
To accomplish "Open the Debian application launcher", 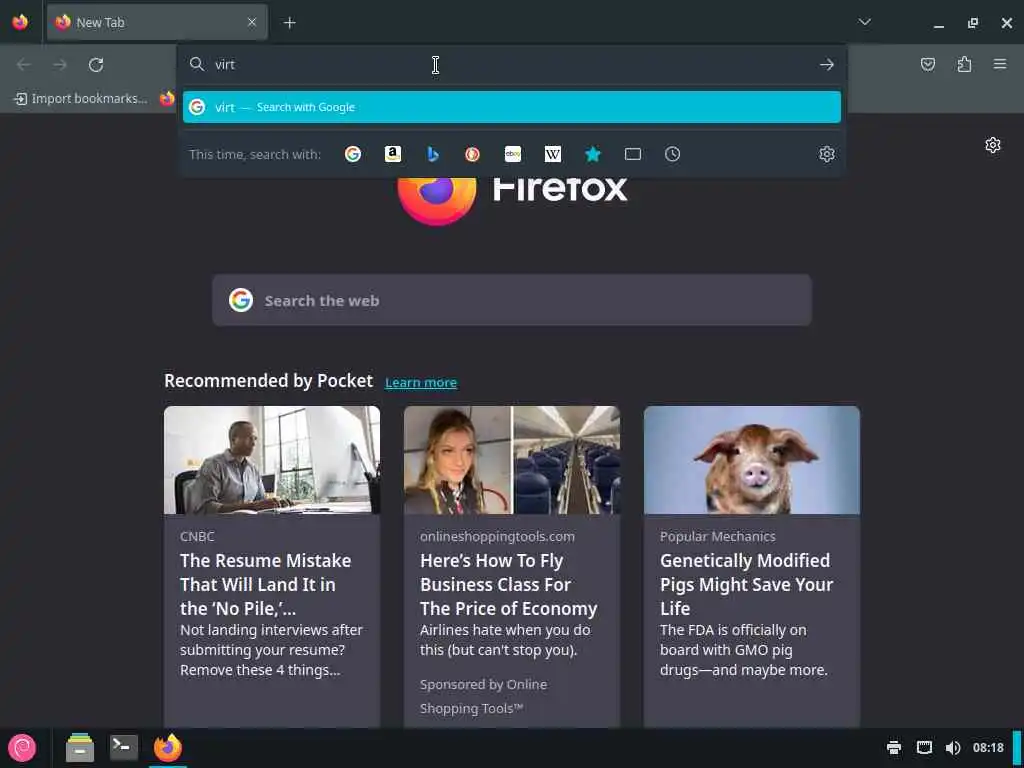I will click(x=22, y=748).
